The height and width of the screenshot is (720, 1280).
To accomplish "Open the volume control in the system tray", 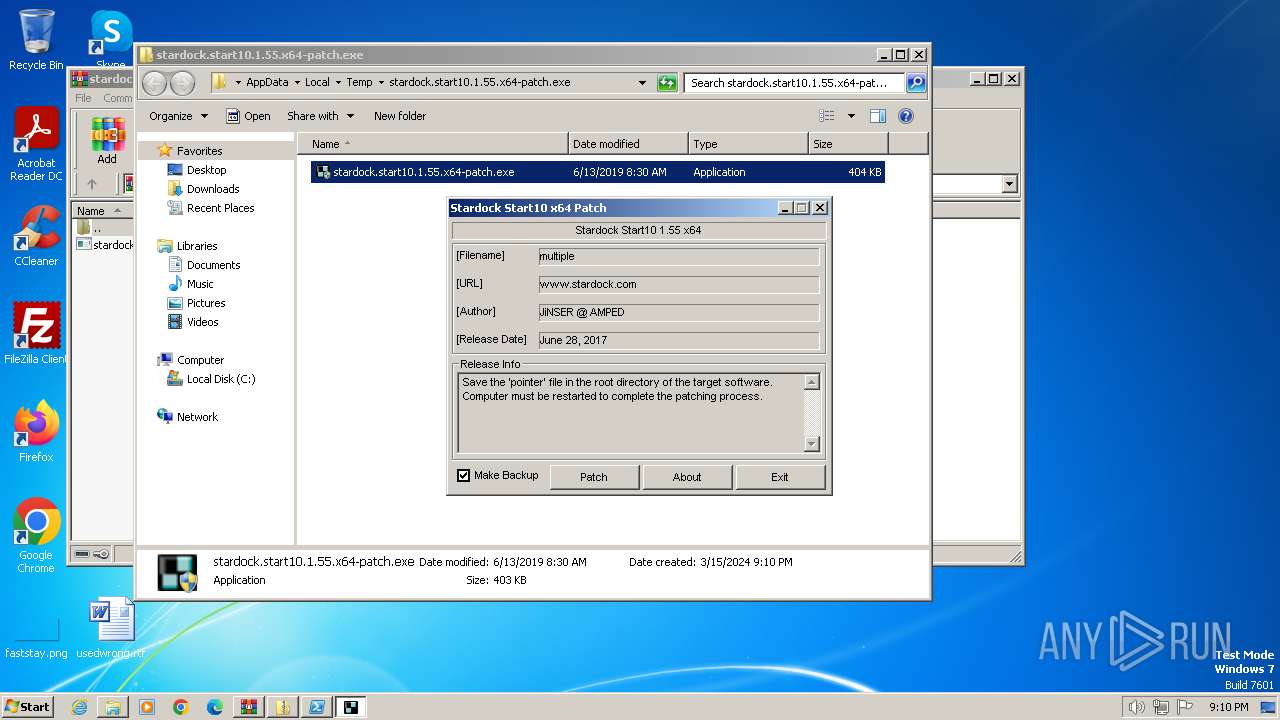I will point(1136,707).
